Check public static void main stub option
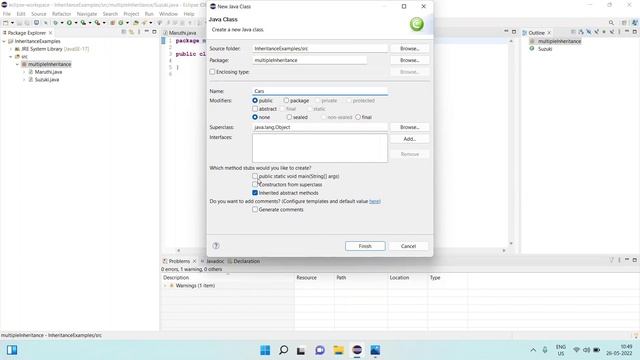This screenshot has height=360, width=640. 255,176
